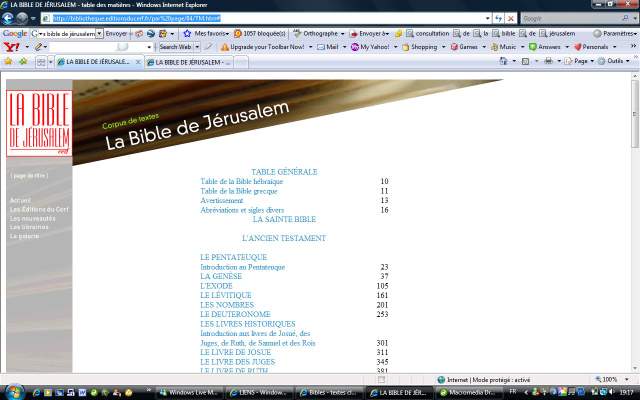Open the 'L'EXODE' link

pos(216,286)
